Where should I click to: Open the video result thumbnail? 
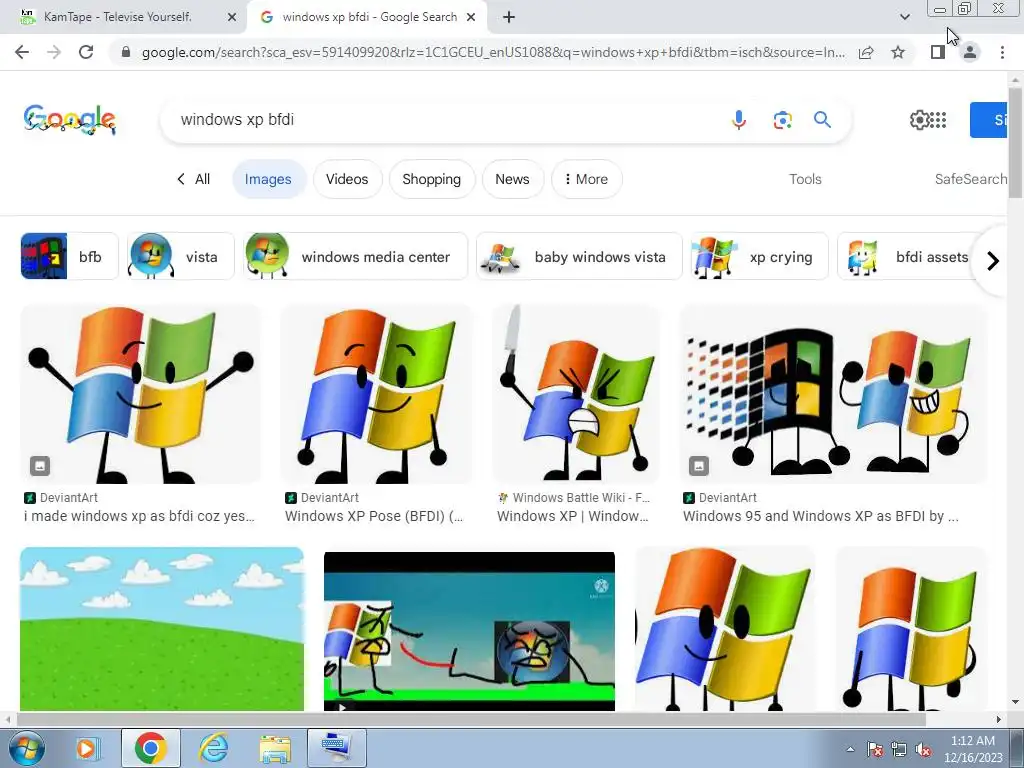pyautogui.click(x=470, y=632)
